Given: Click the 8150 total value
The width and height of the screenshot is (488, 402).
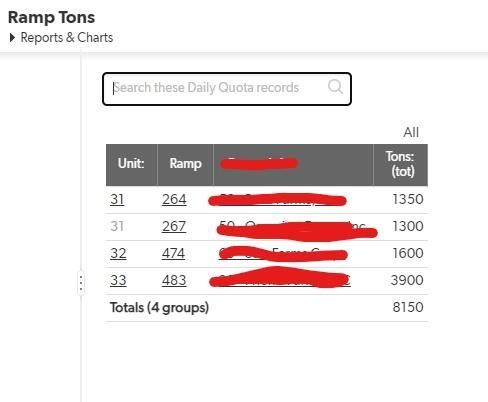Looking at the screenshot, I should [408, 307].
